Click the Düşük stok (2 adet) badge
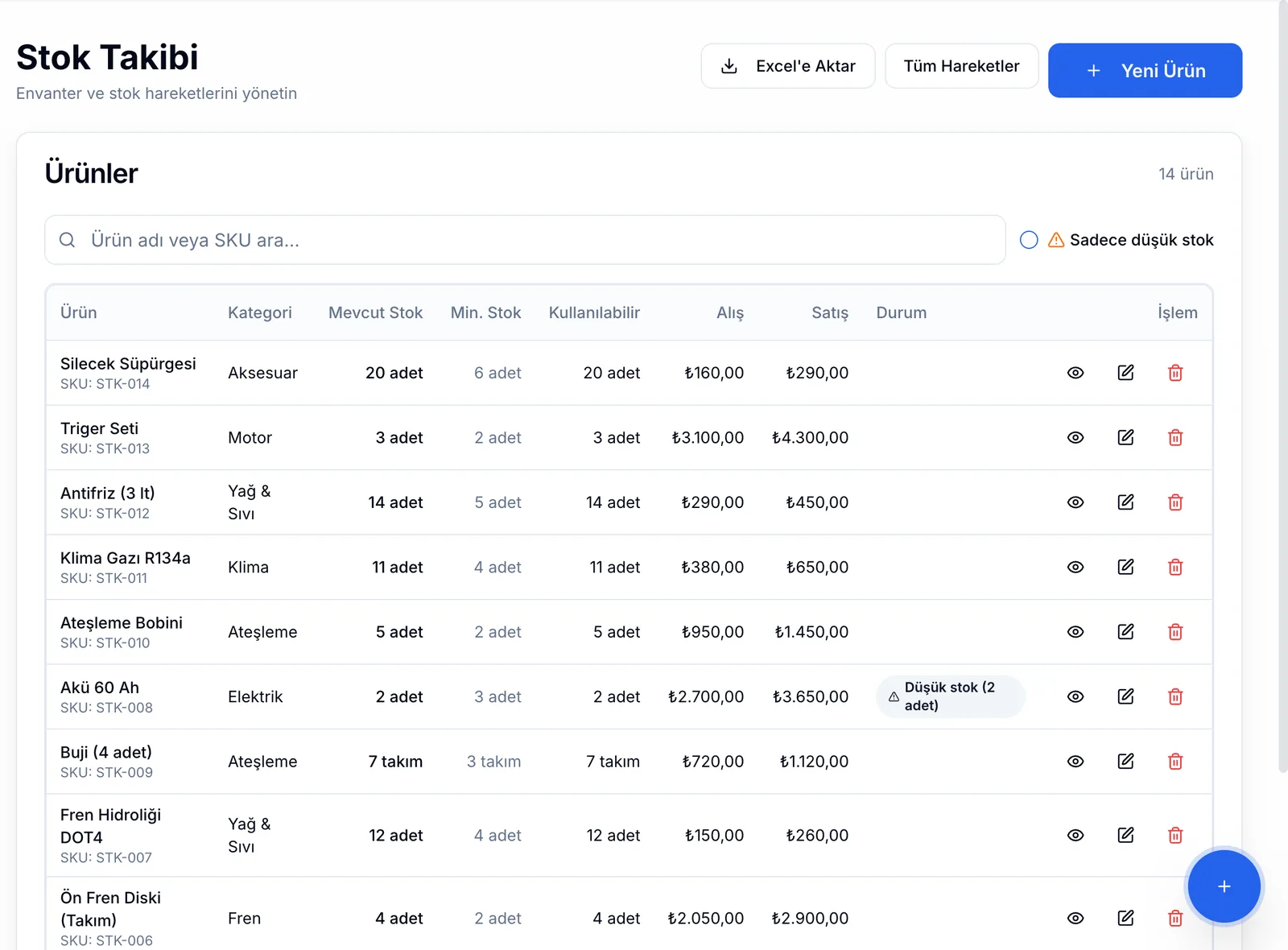This screenshot has height=950, width=1288. point(950,696)
